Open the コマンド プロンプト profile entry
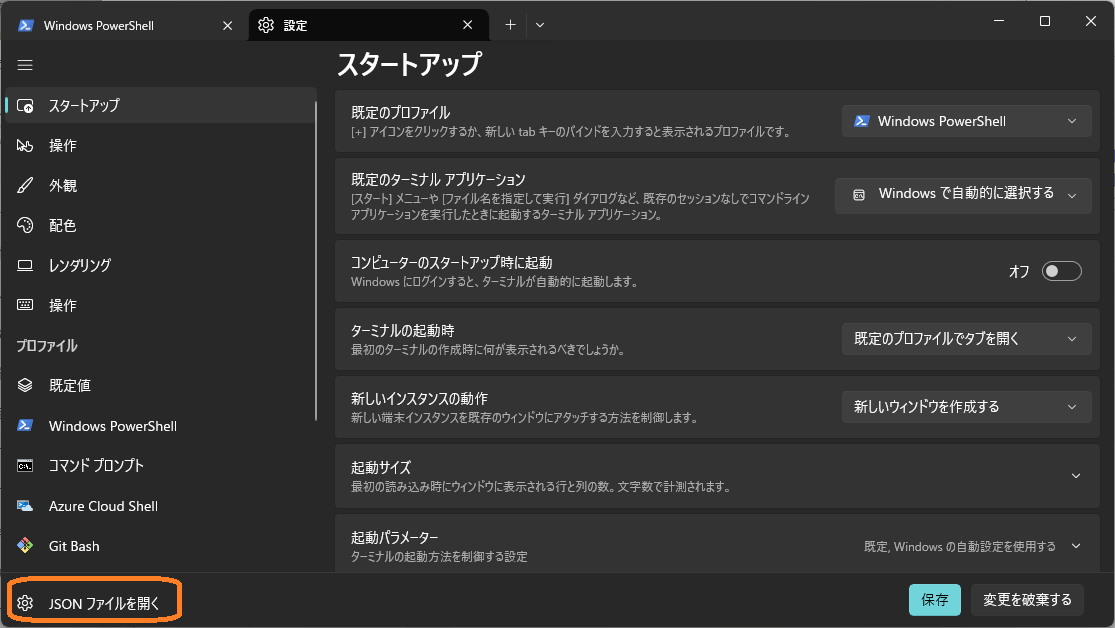Viewport: 1115px width, 628px height. (161, 466)
